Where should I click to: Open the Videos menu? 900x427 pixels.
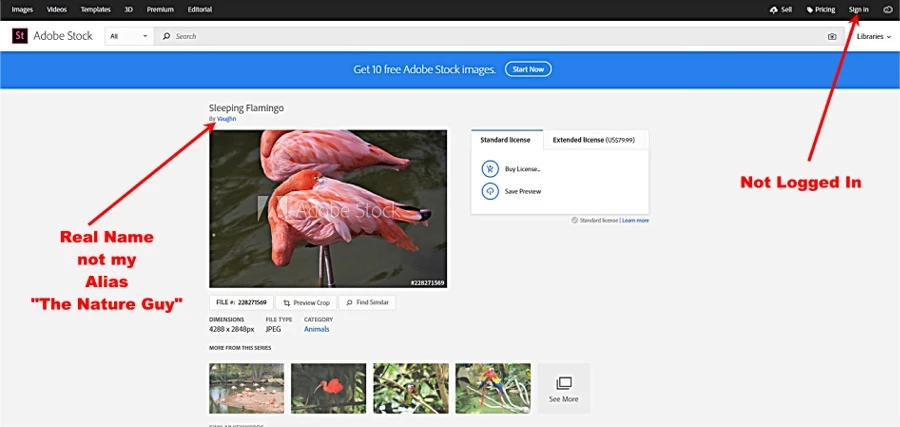(57, 10)
